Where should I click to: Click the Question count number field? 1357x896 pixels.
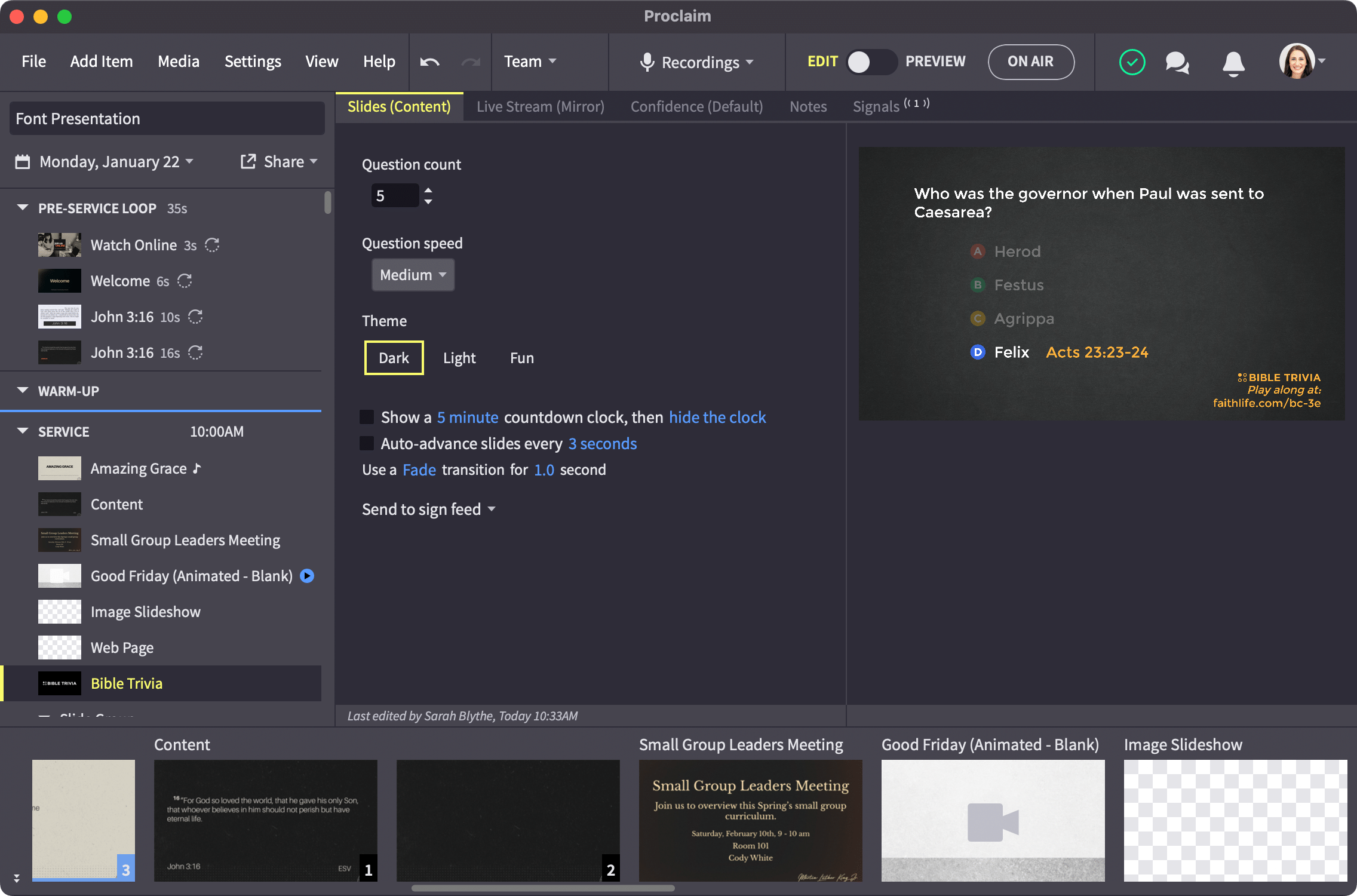pyautogui.click(x=395, y=196)
